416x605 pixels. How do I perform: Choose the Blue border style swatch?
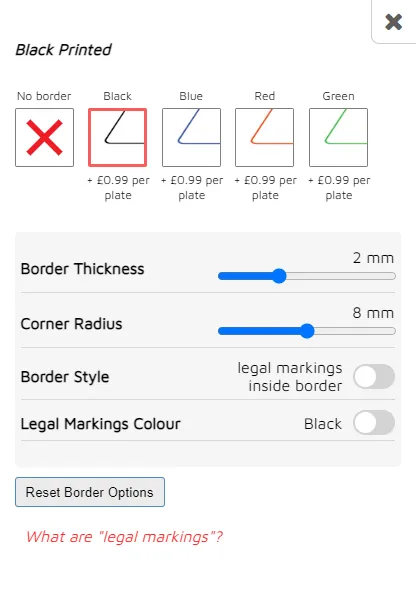coord(191,137)
